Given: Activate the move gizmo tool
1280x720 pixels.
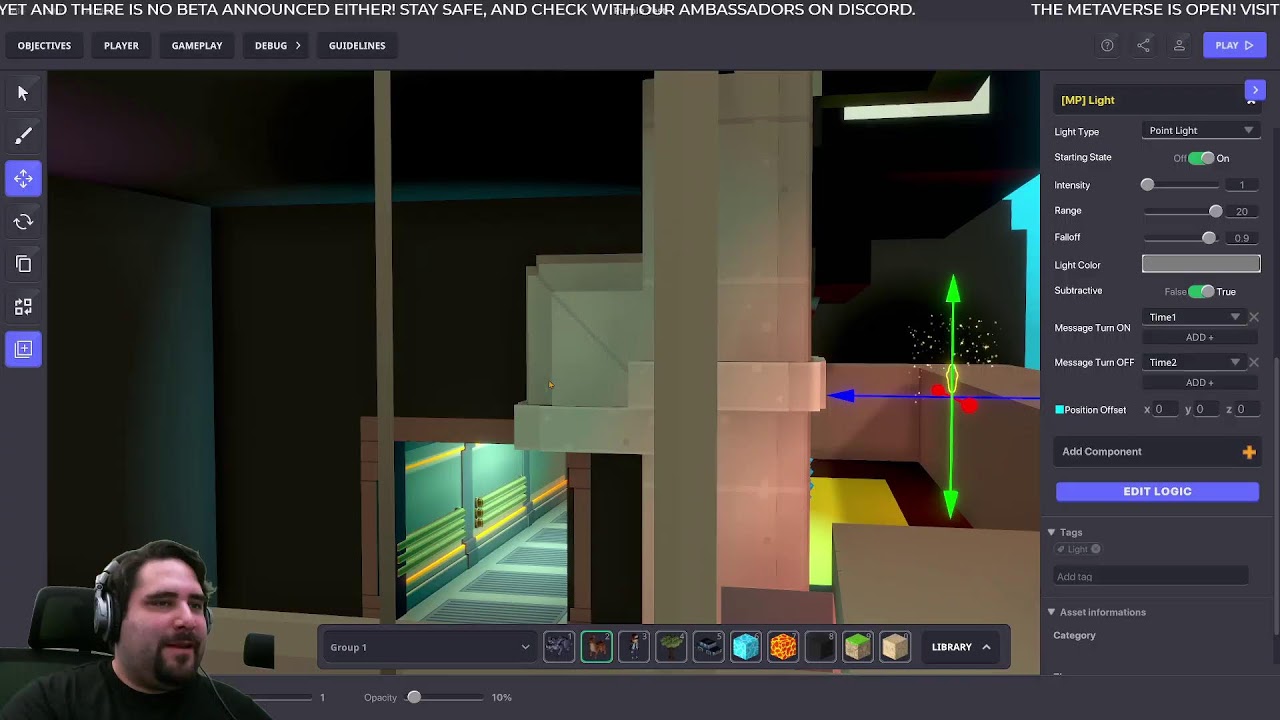Looking at the screenshot, I should [23, 178].
